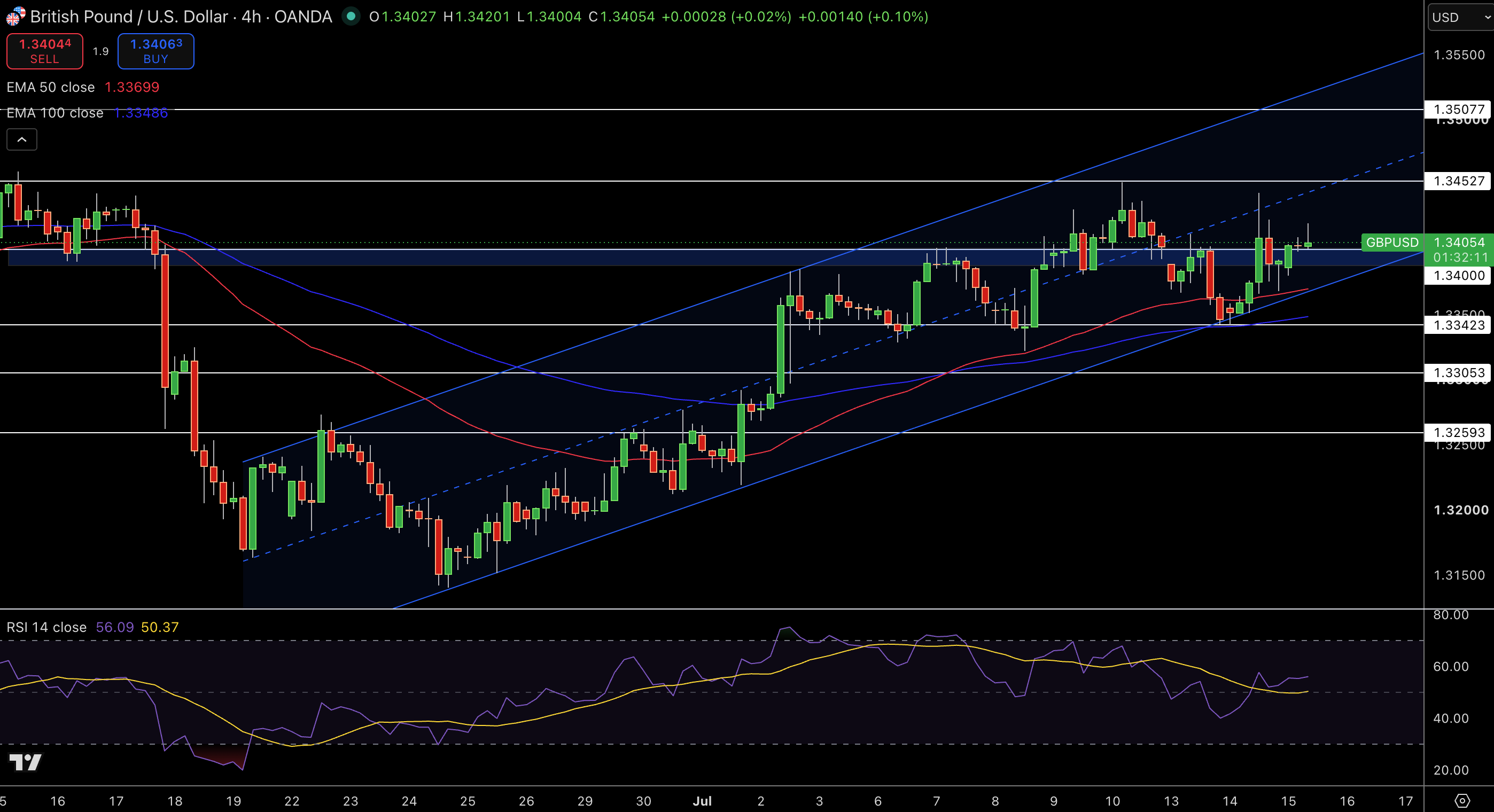The height and width of the screenshot is (812, 1494).
Task: Click the 1.31500 price axis label
Action: pos(1459,575)
